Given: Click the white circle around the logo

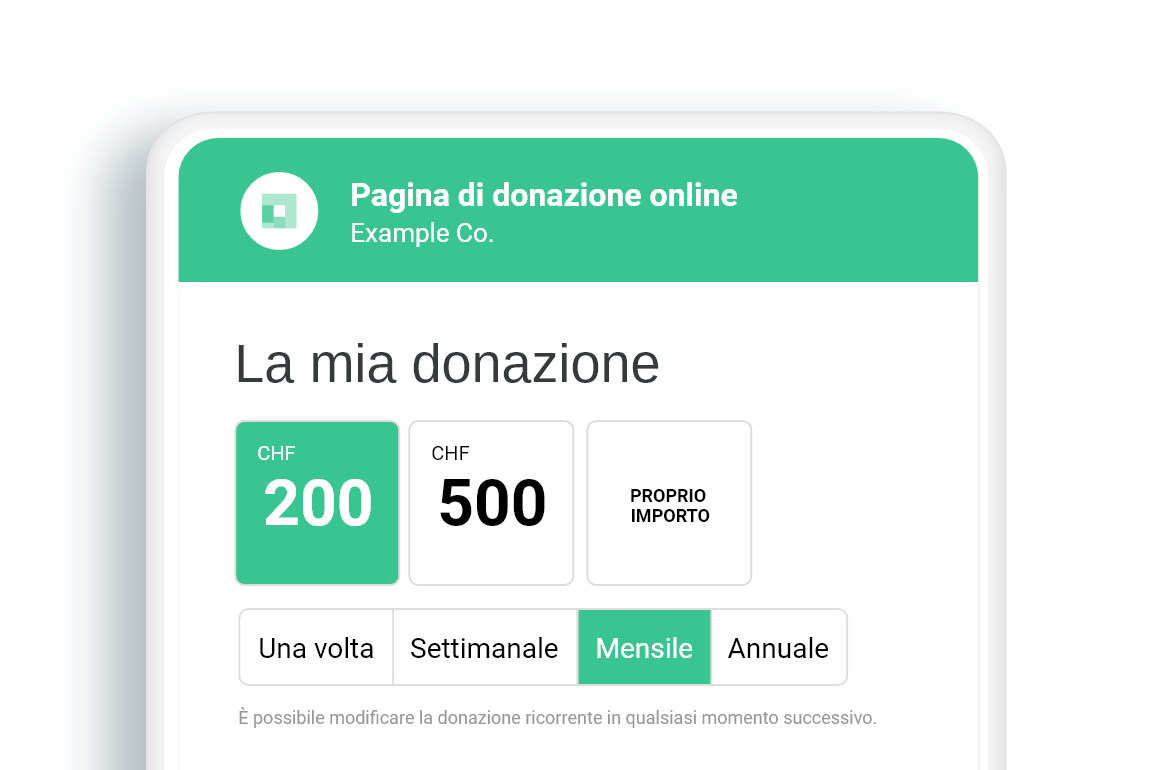Looking at the screenshot, I should (x=279, y=212).
